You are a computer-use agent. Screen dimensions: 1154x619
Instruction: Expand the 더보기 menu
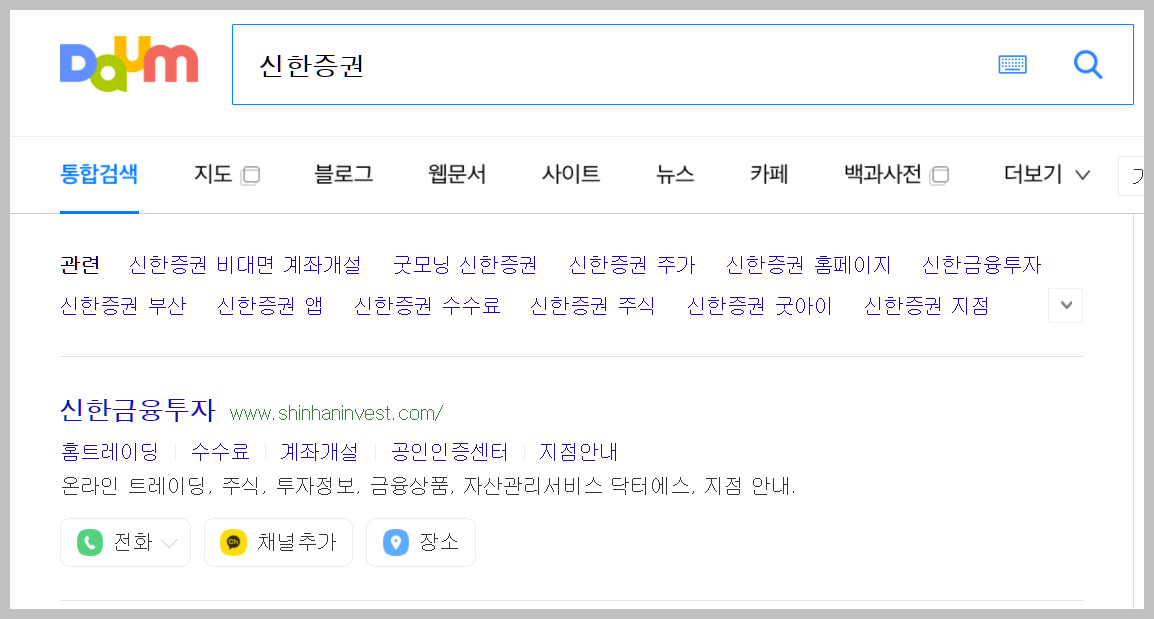[x=1046, y=174]
